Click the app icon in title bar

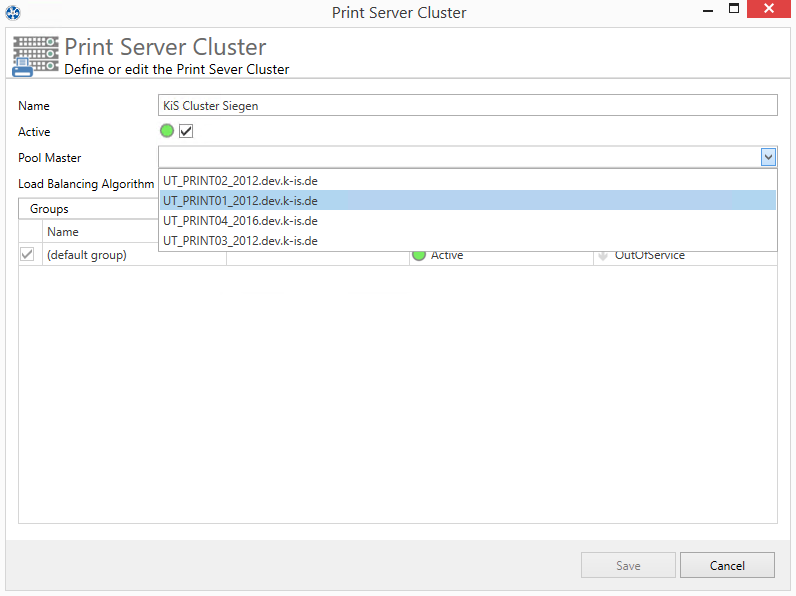13,13
